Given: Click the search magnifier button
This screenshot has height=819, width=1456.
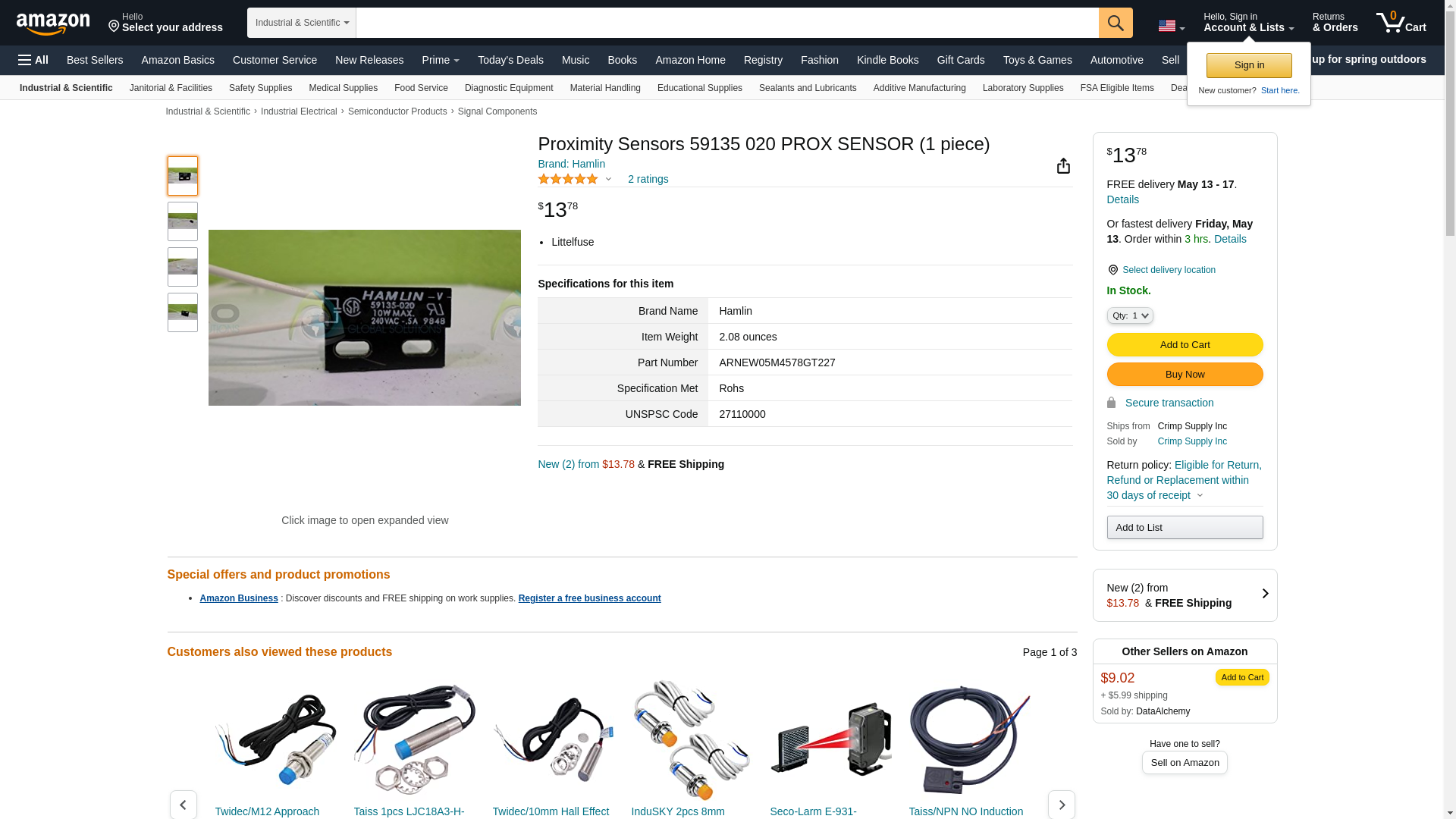Looking at the screenshot, I should point(1116,23).
